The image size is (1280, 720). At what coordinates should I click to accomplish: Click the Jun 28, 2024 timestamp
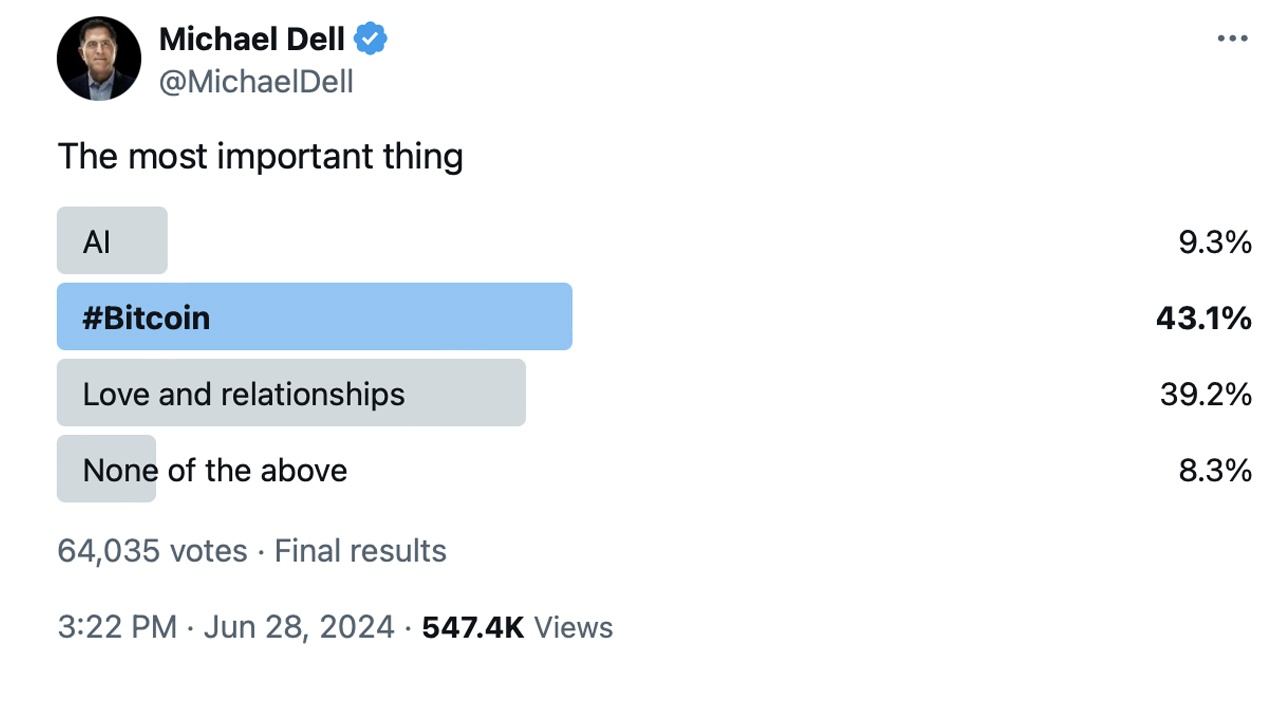(x=299, y=627)
